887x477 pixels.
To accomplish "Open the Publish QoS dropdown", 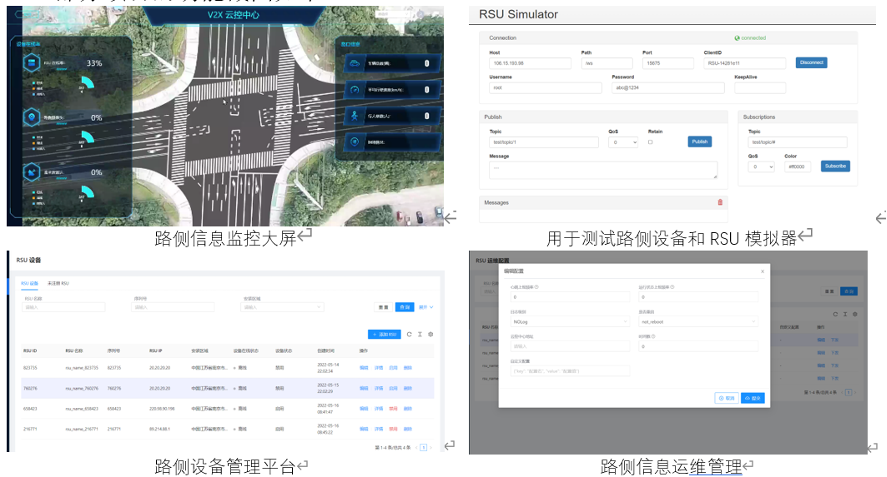I will coord(623,142).
